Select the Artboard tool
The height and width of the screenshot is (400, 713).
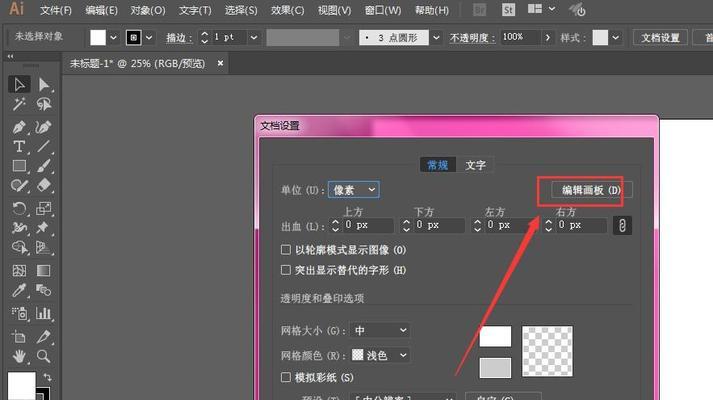tap(19, 337)
